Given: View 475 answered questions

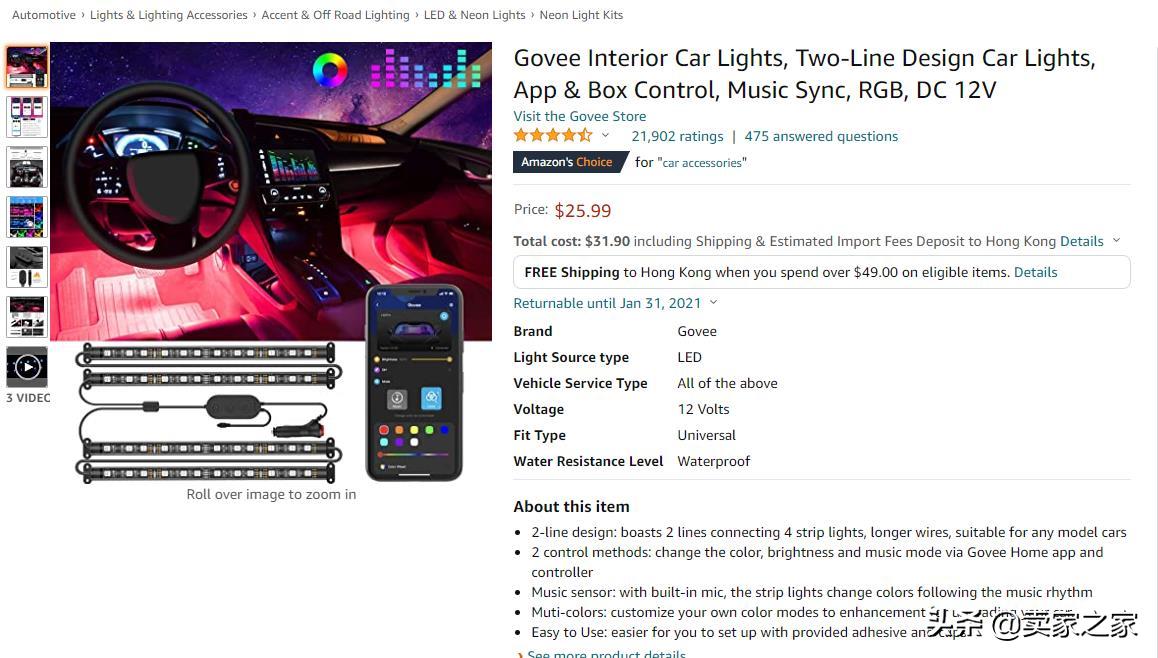Looking at the screenshot, I should (821, 136).
